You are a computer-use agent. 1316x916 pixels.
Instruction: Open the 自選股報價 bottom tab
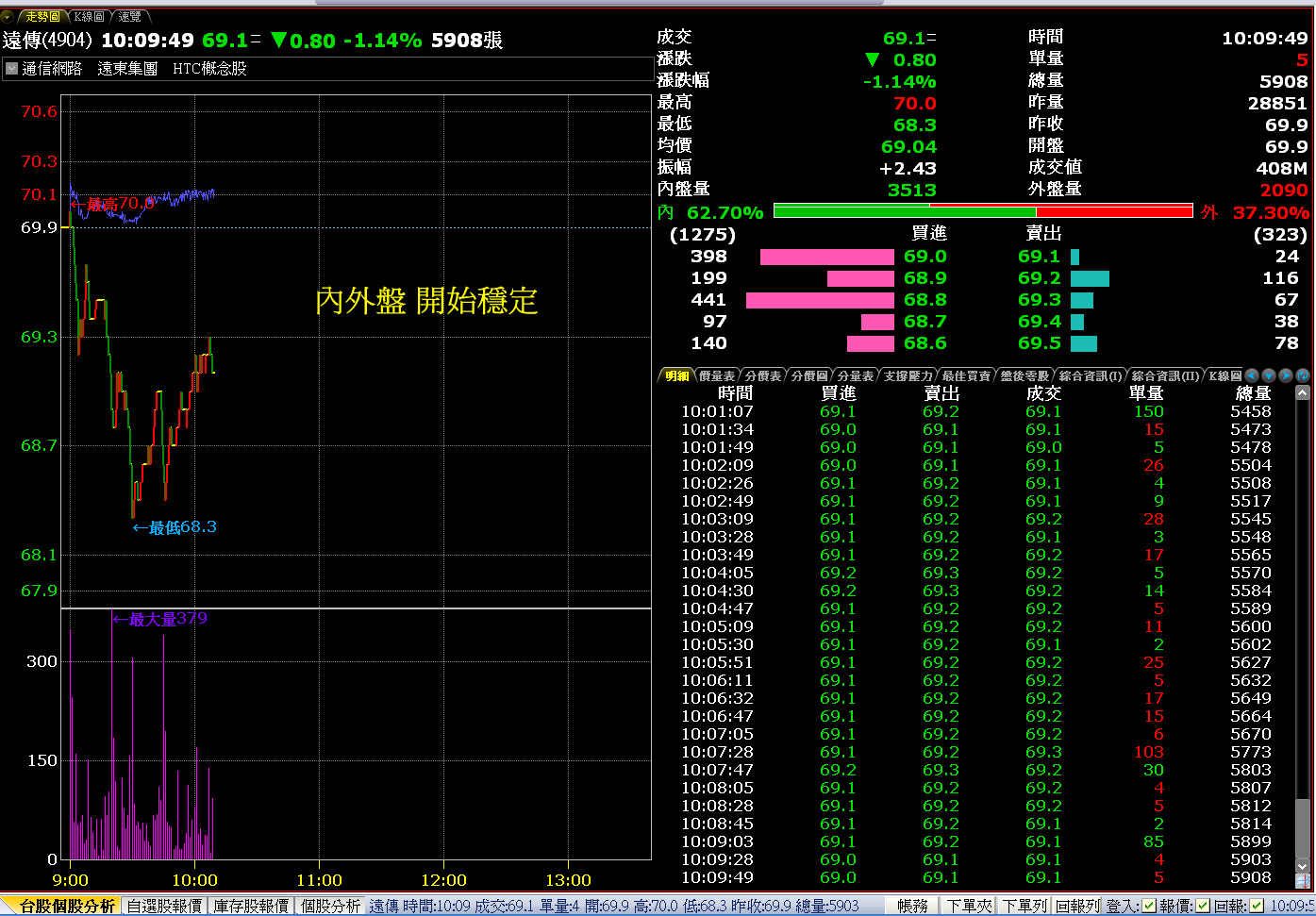coord(164,906)
